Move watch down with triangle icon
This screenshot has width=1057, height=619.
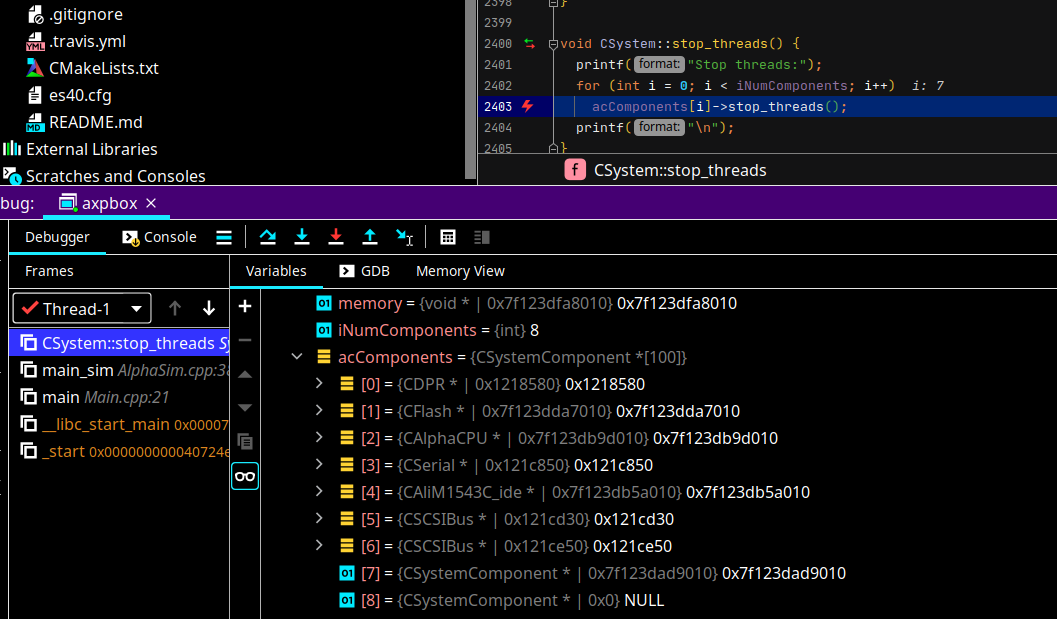tap(245, 407)
